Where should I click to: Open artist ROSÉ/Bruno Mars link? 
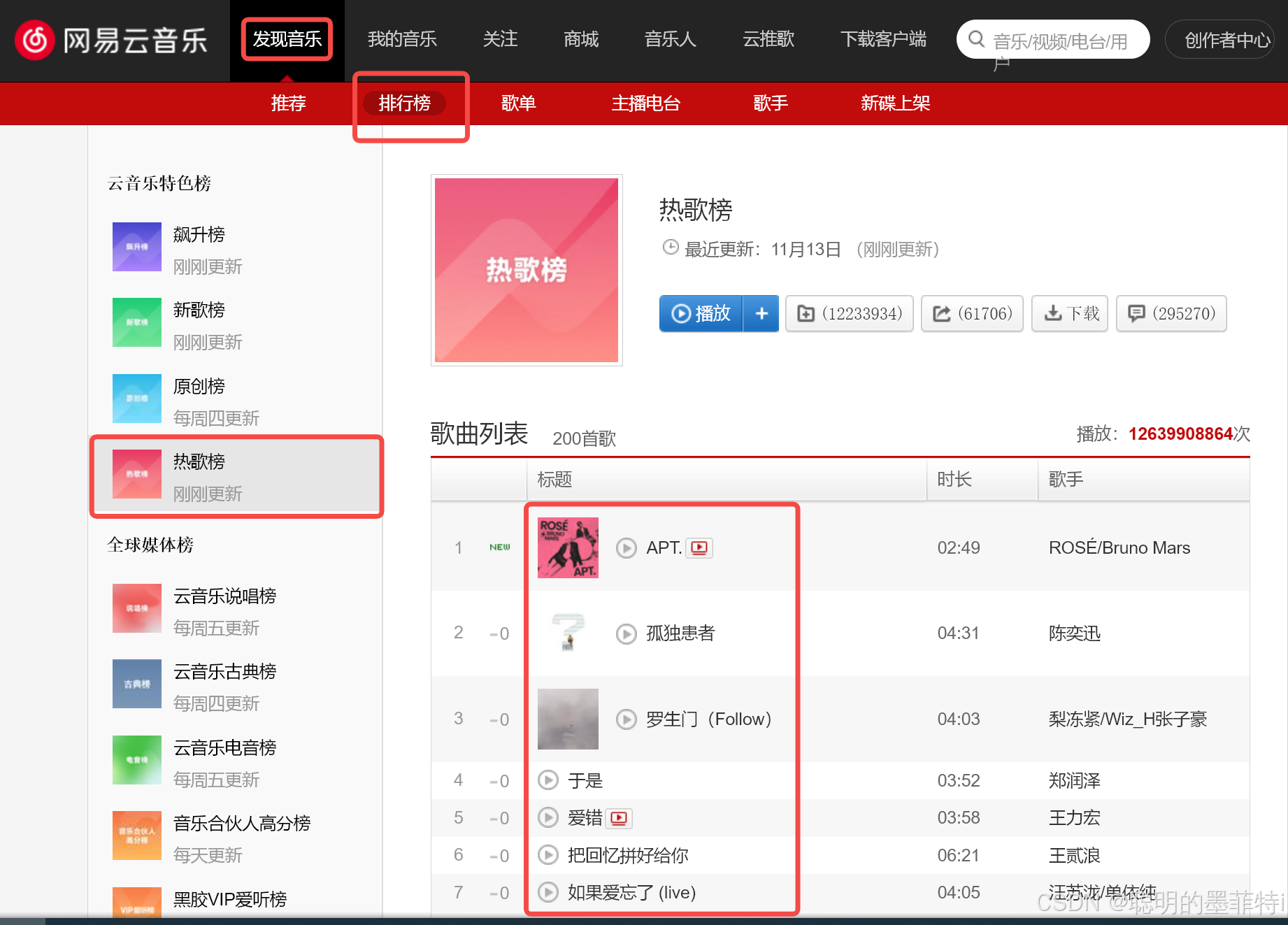1119,547
